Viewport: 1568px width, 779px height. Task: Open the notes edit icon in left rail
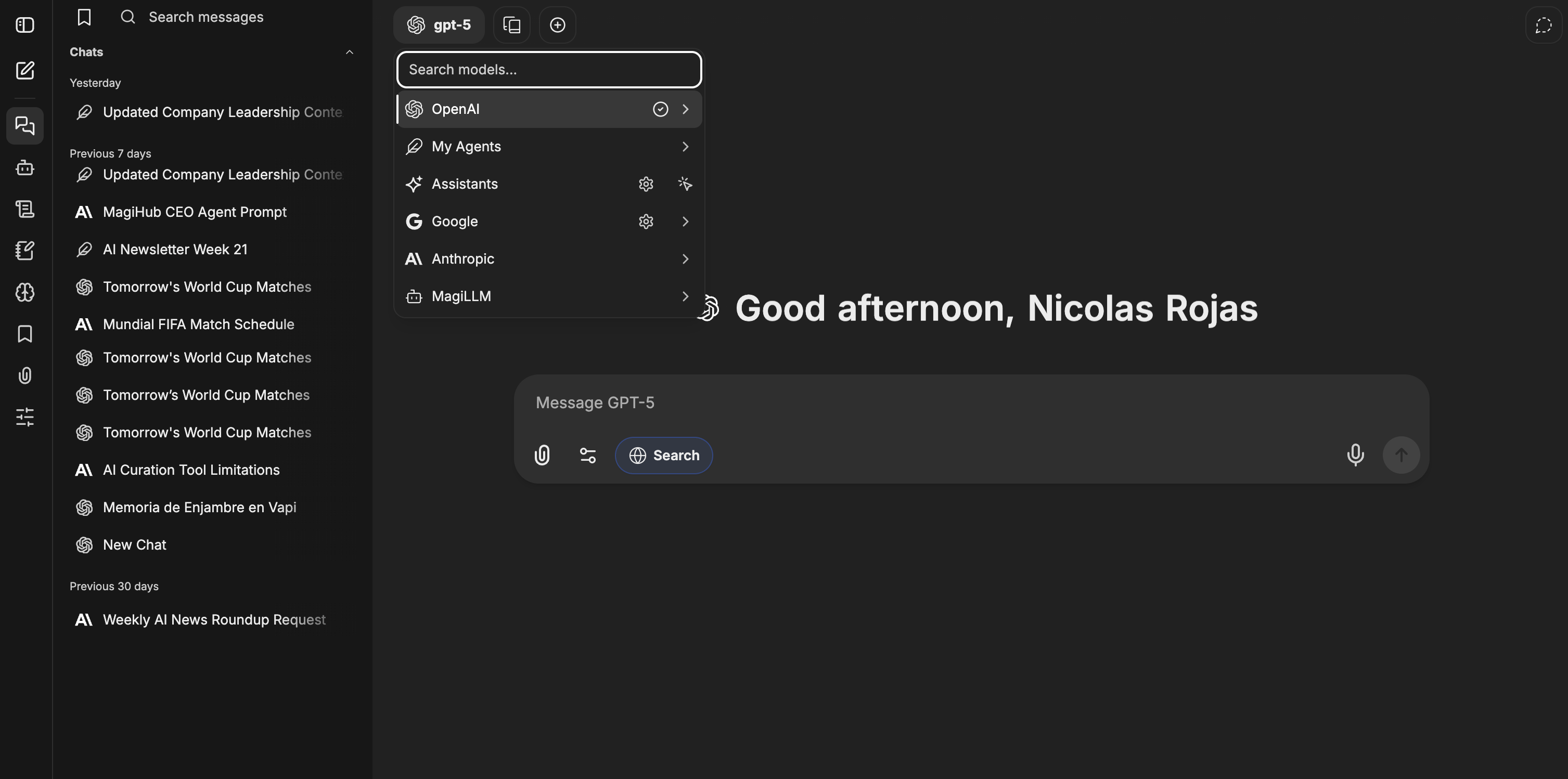pos(25,250)
